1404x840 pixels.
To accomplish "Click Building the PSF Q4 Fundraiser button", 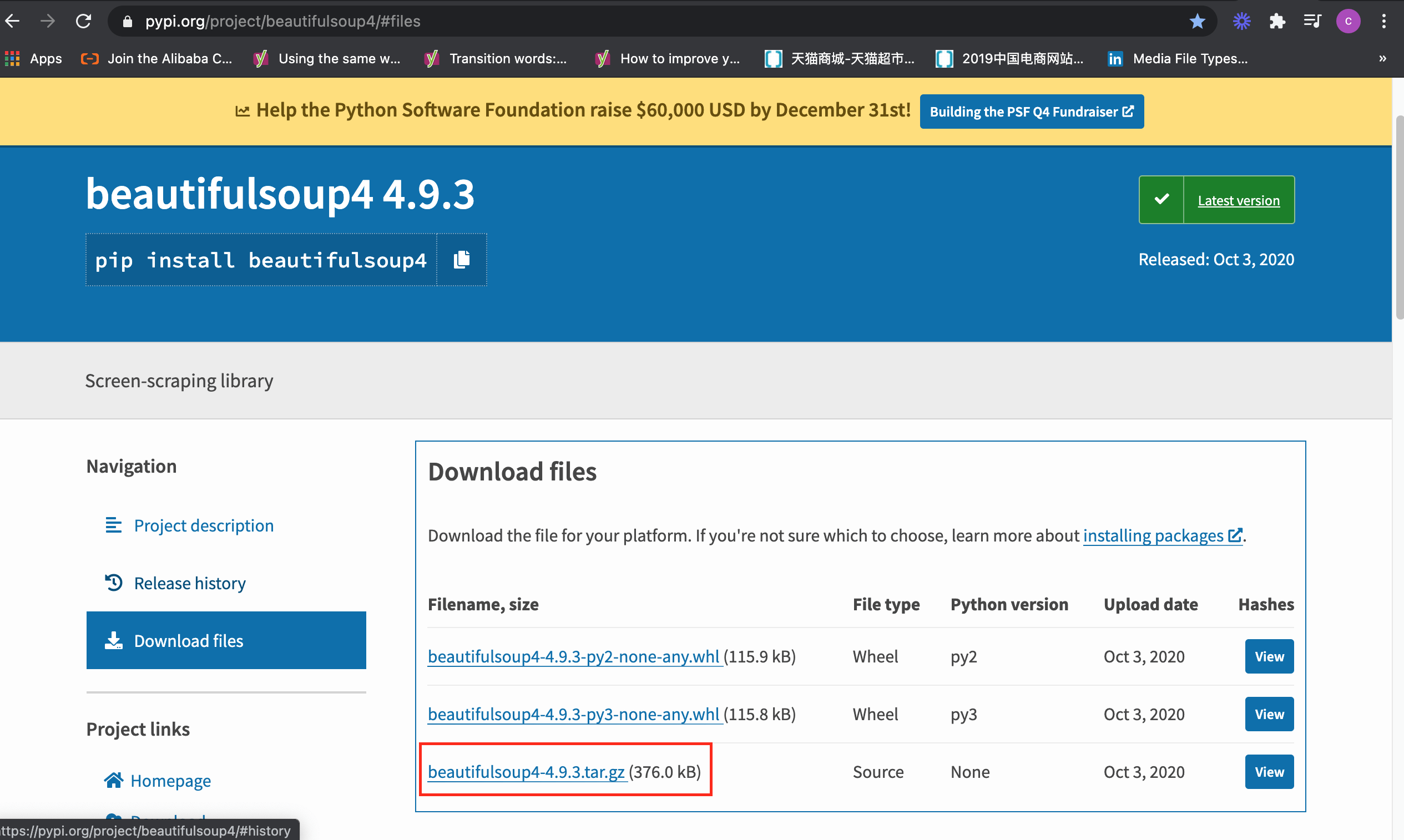I will click(1032, 112).
